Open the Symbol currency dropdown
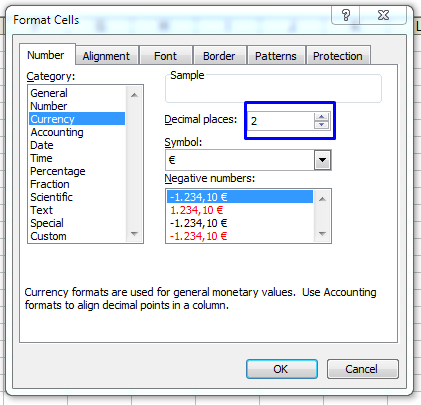The width and height of the screenshot is (421, 405). [x=322, y=160]
